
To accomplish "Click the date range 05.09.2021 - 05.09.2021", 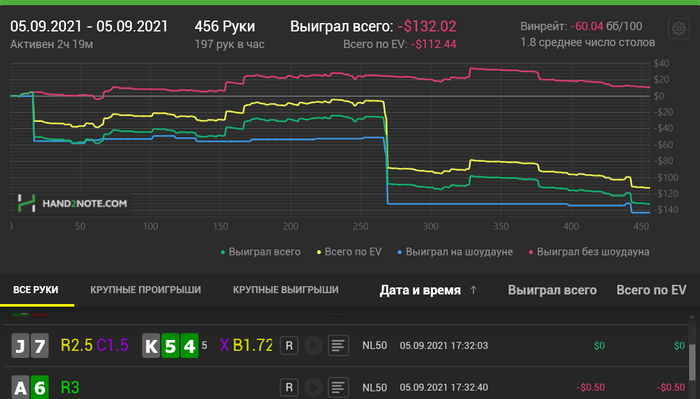I will [x=89, y=26].
